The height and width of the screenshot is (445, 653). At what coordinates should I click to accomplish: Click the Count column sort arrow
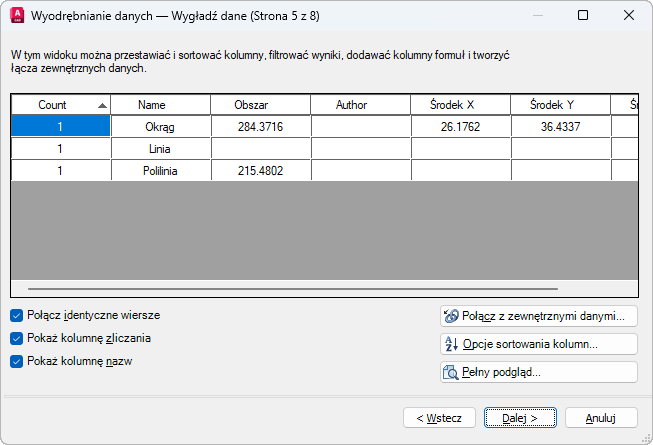tap(102, 105)
